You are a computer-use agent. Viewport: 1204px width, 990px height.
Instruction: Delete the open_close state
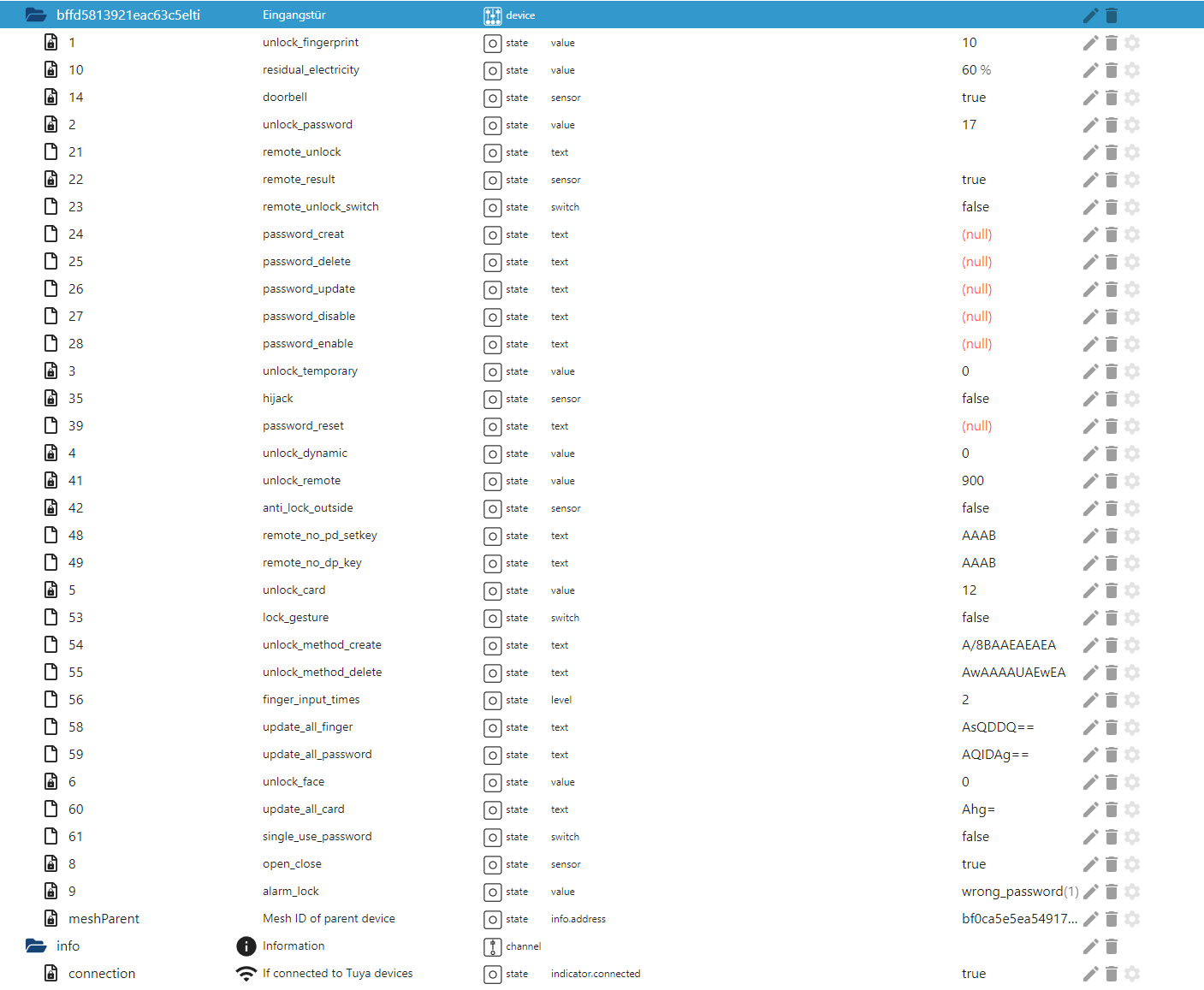[x=1112, y=864]
